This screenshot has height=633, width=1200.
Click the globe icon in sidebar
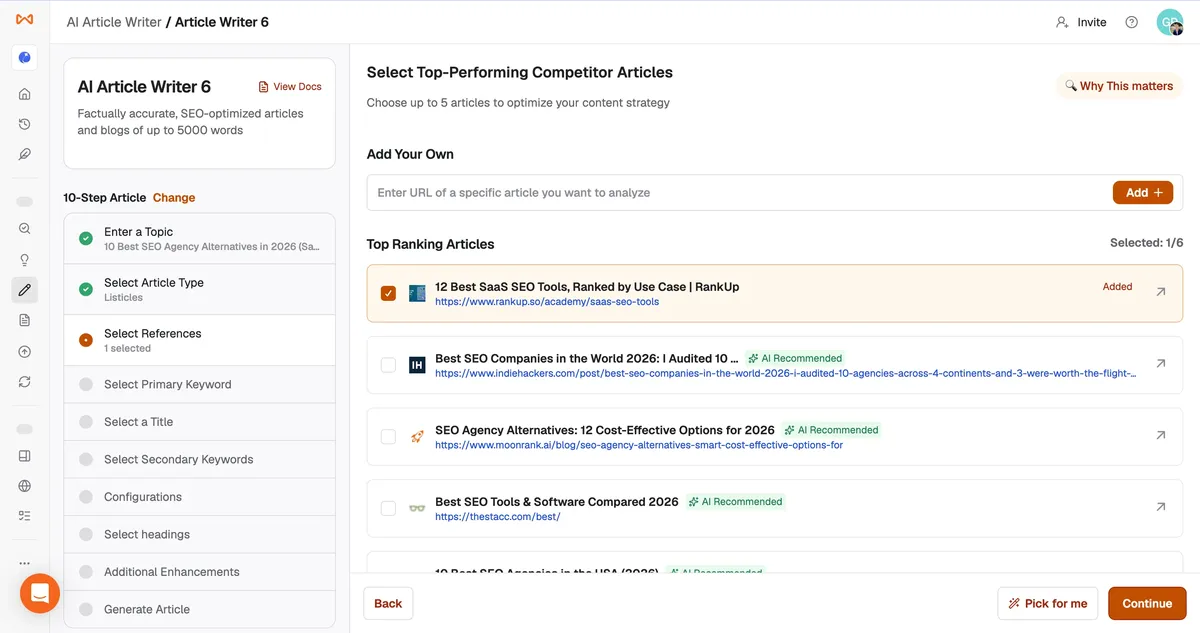(25, 486)
